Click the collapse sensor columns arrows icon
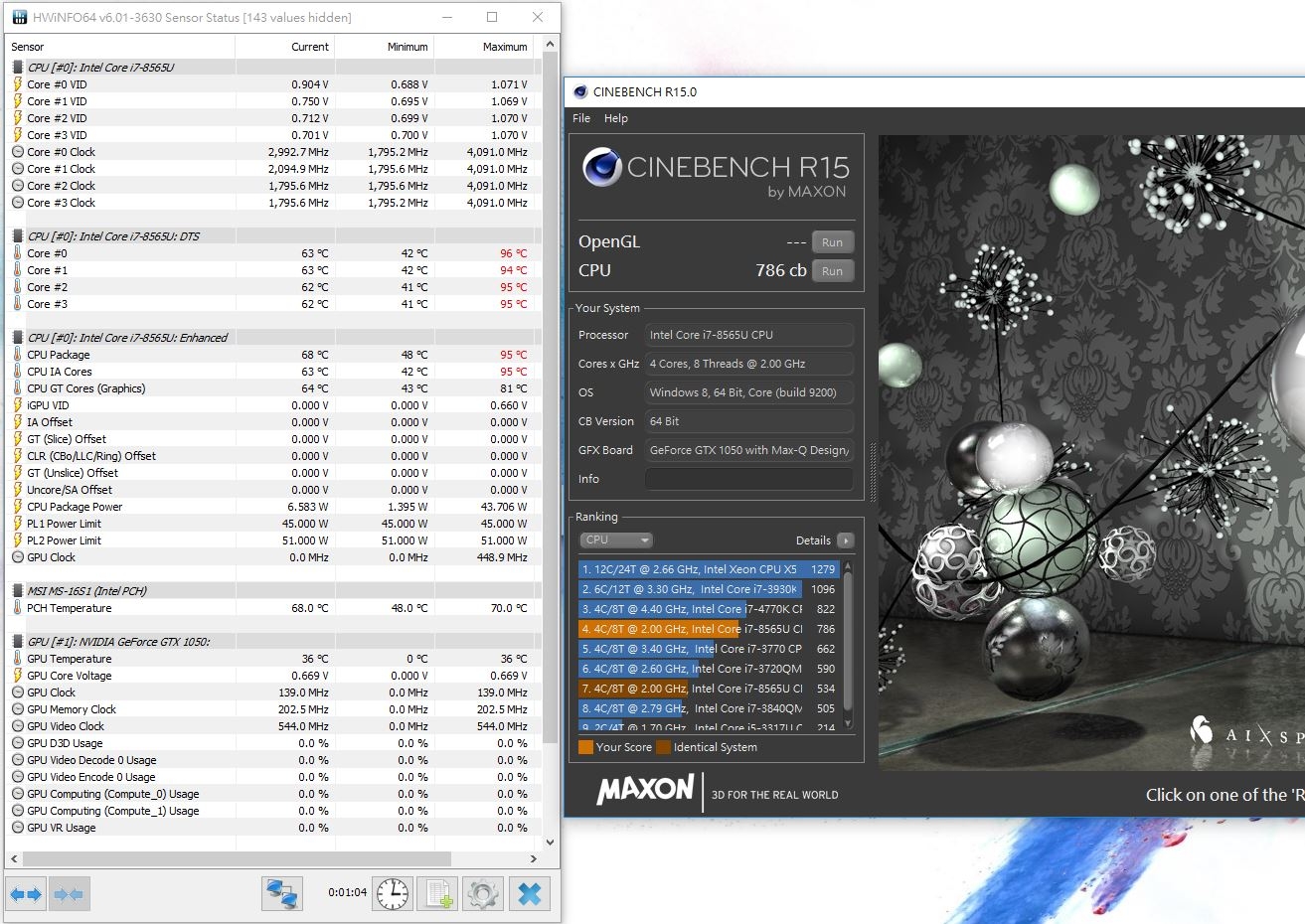This screenshot has width=1305, height=924. [70, 894]
